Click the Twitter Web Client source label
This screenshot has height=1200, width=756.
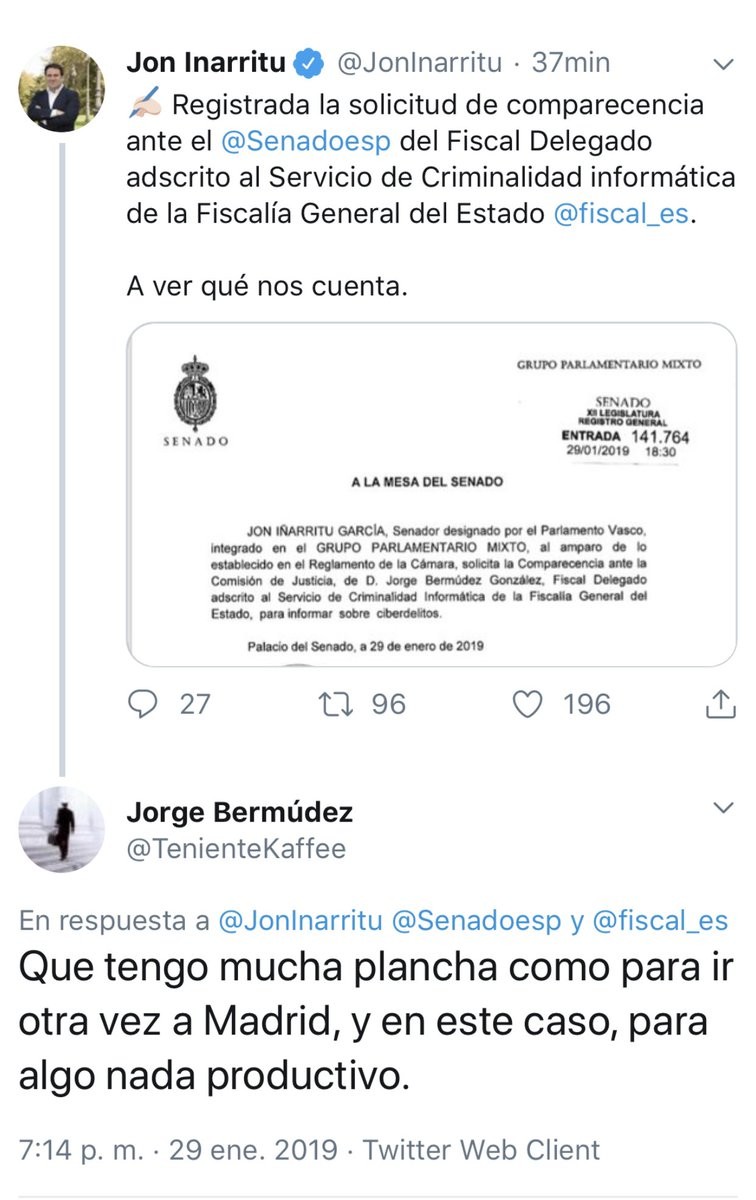tap(481, 1150)
